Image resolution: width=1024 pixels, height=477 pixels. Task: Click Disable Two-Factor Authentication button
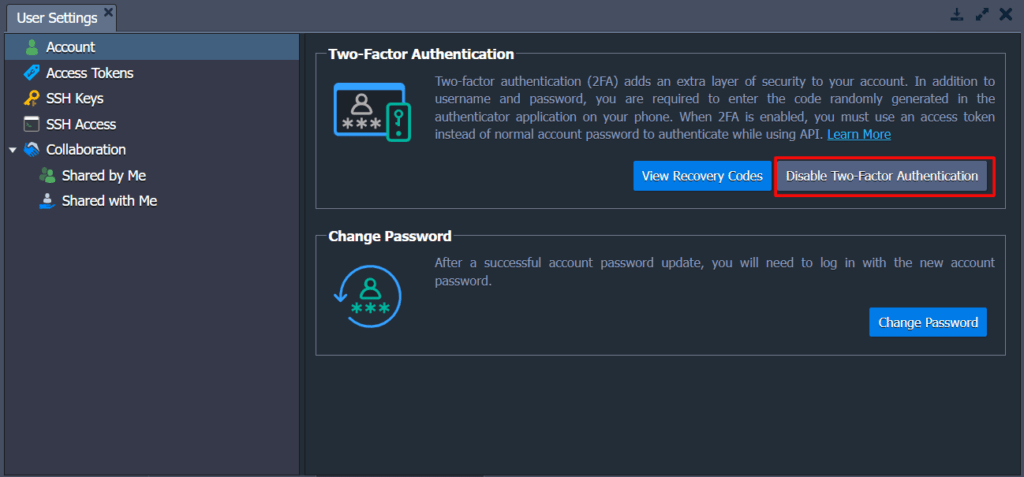882,176
